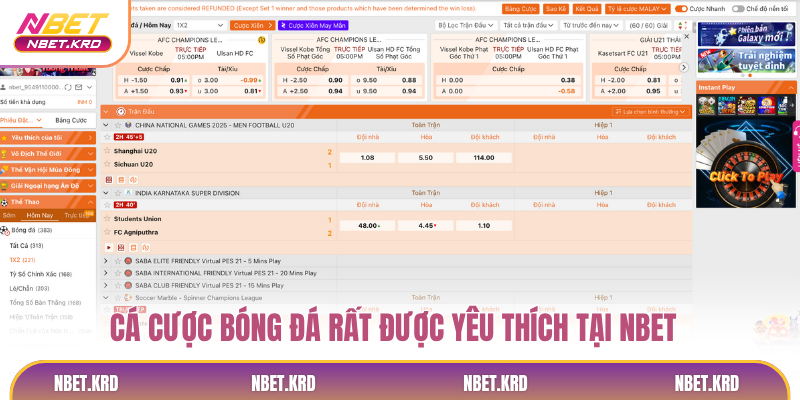Click Cược Xiên parlay button
800x400 pixels.
click(x=252, y=25)
